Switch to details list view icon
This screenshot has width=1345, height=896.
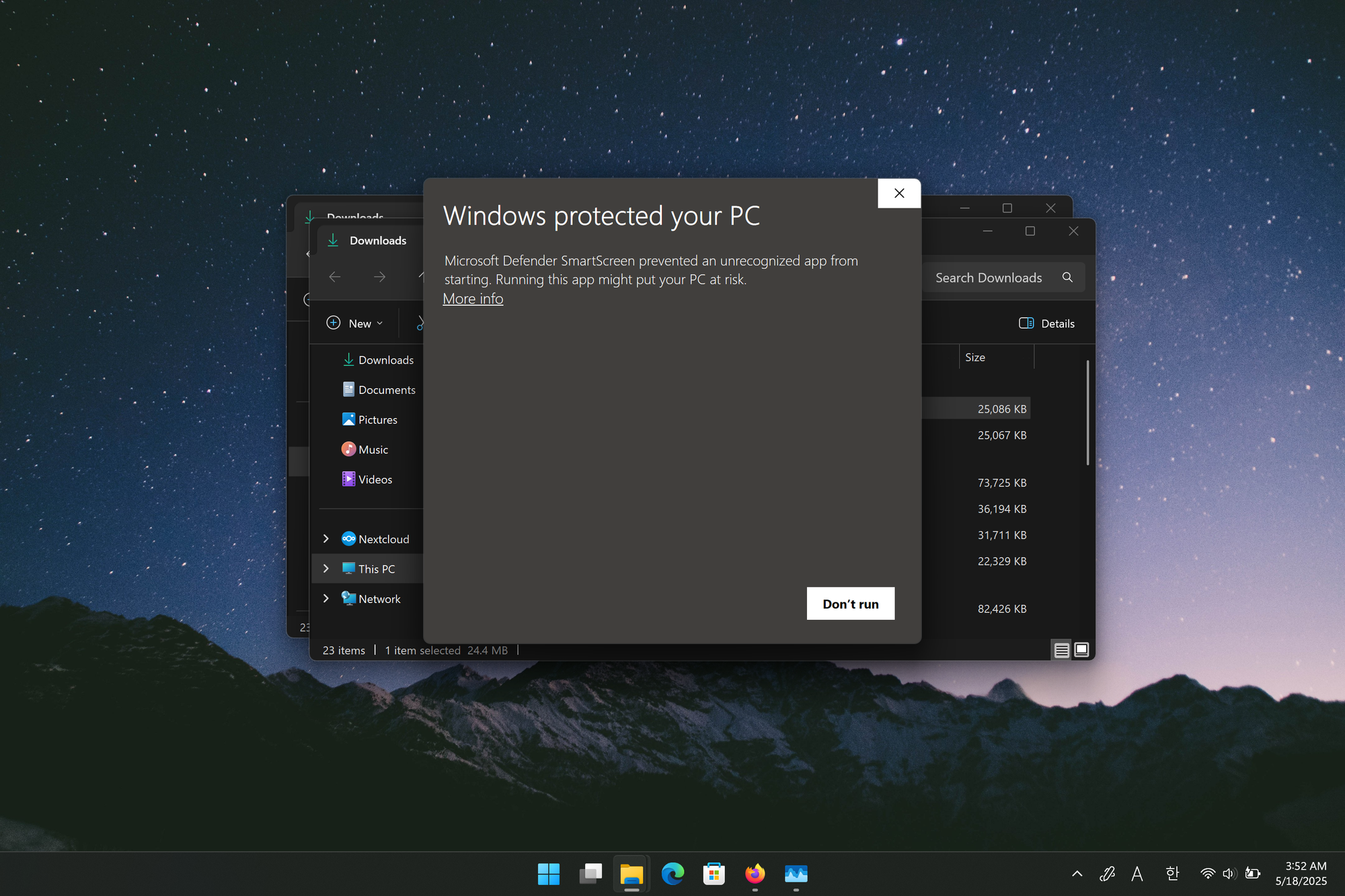(1061, 650)
